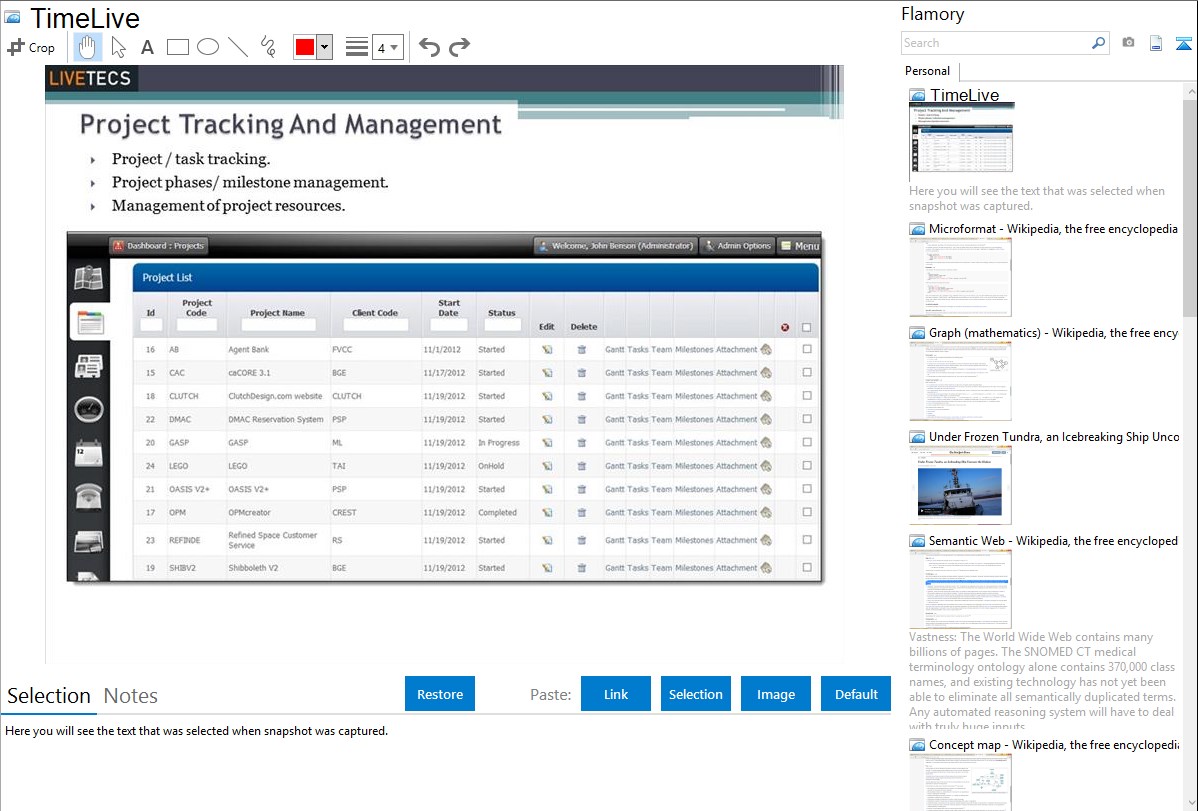Screen dimensions: 1198x811
Task: Select the straight line tool
Action: click(238, 47)
